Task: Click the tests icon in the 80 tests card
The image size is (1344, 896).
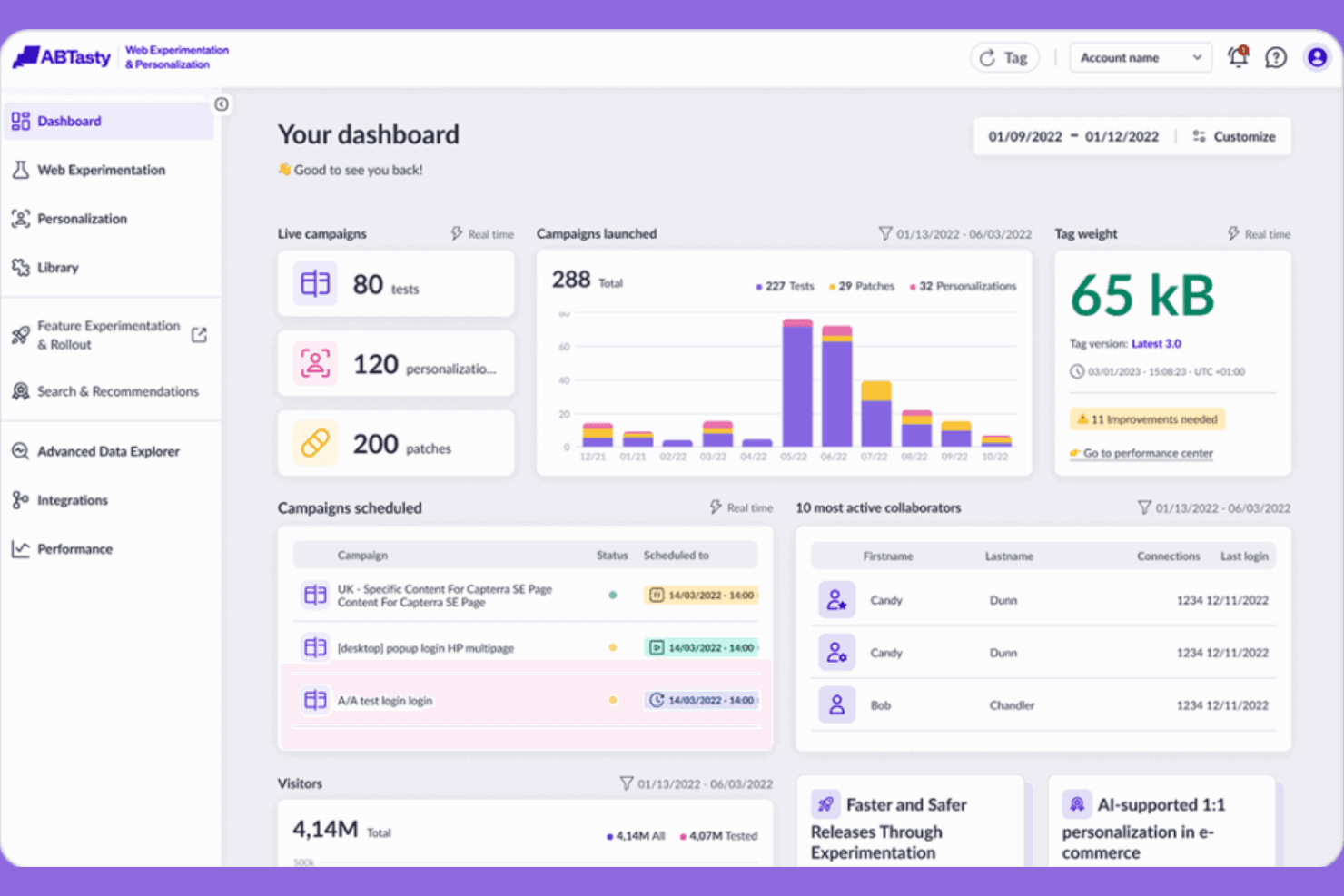Action: pyautogui.click(x=315, y=284)
